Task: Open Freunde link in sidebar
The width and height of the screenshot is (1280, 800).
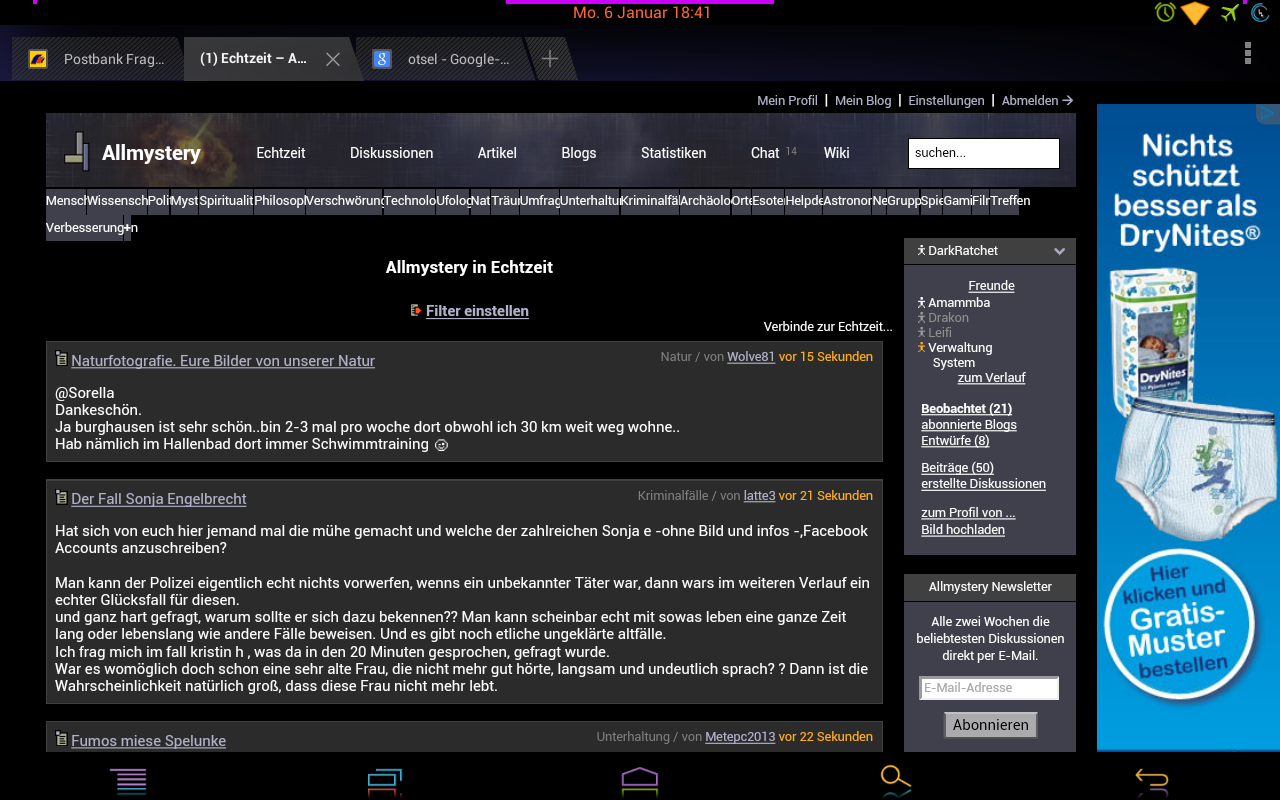Action: click(x=991, y=286)
